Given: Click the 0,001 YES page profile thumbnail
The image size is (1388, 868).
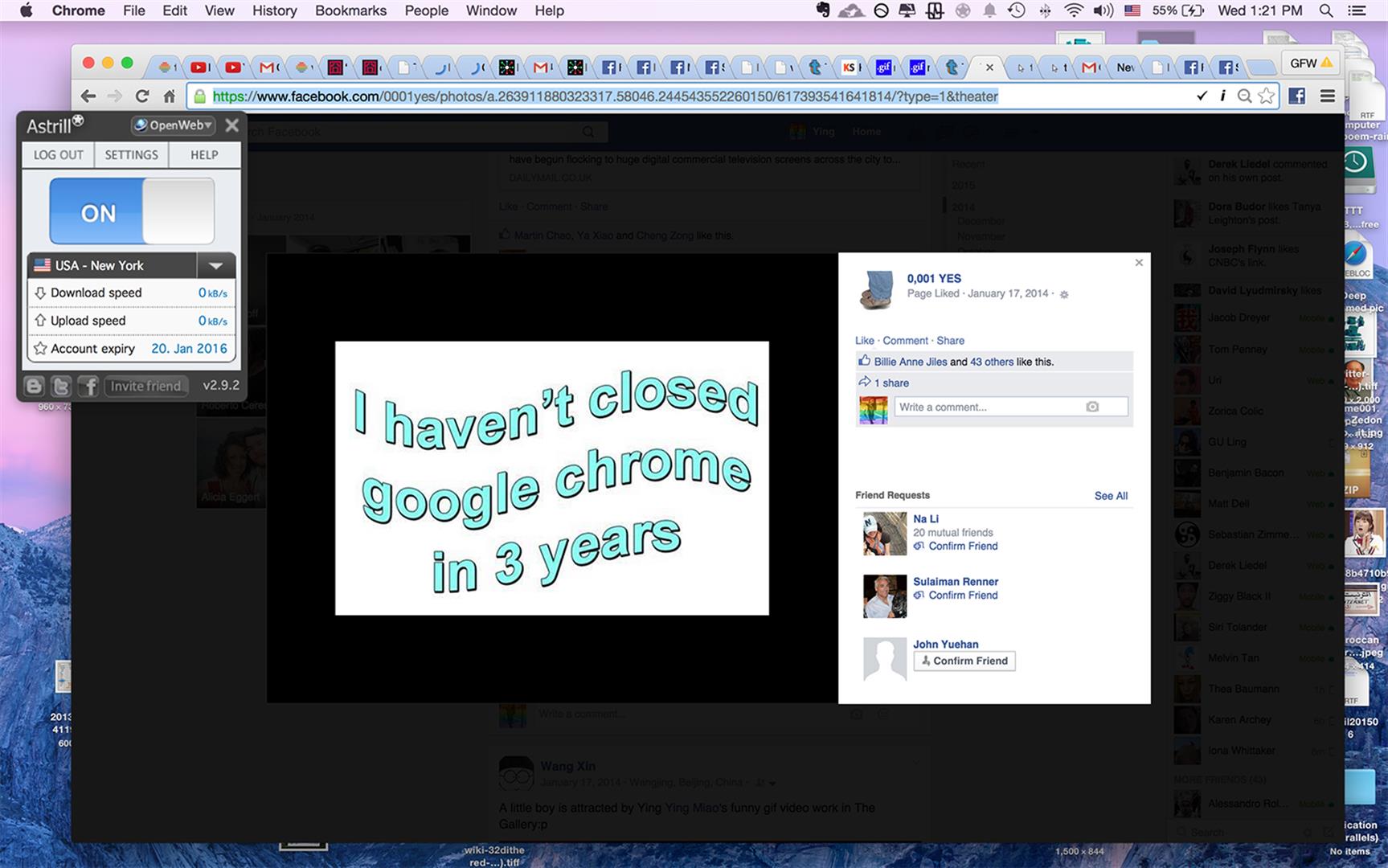Looking at the screenshot, I should (x=878, y=290).
